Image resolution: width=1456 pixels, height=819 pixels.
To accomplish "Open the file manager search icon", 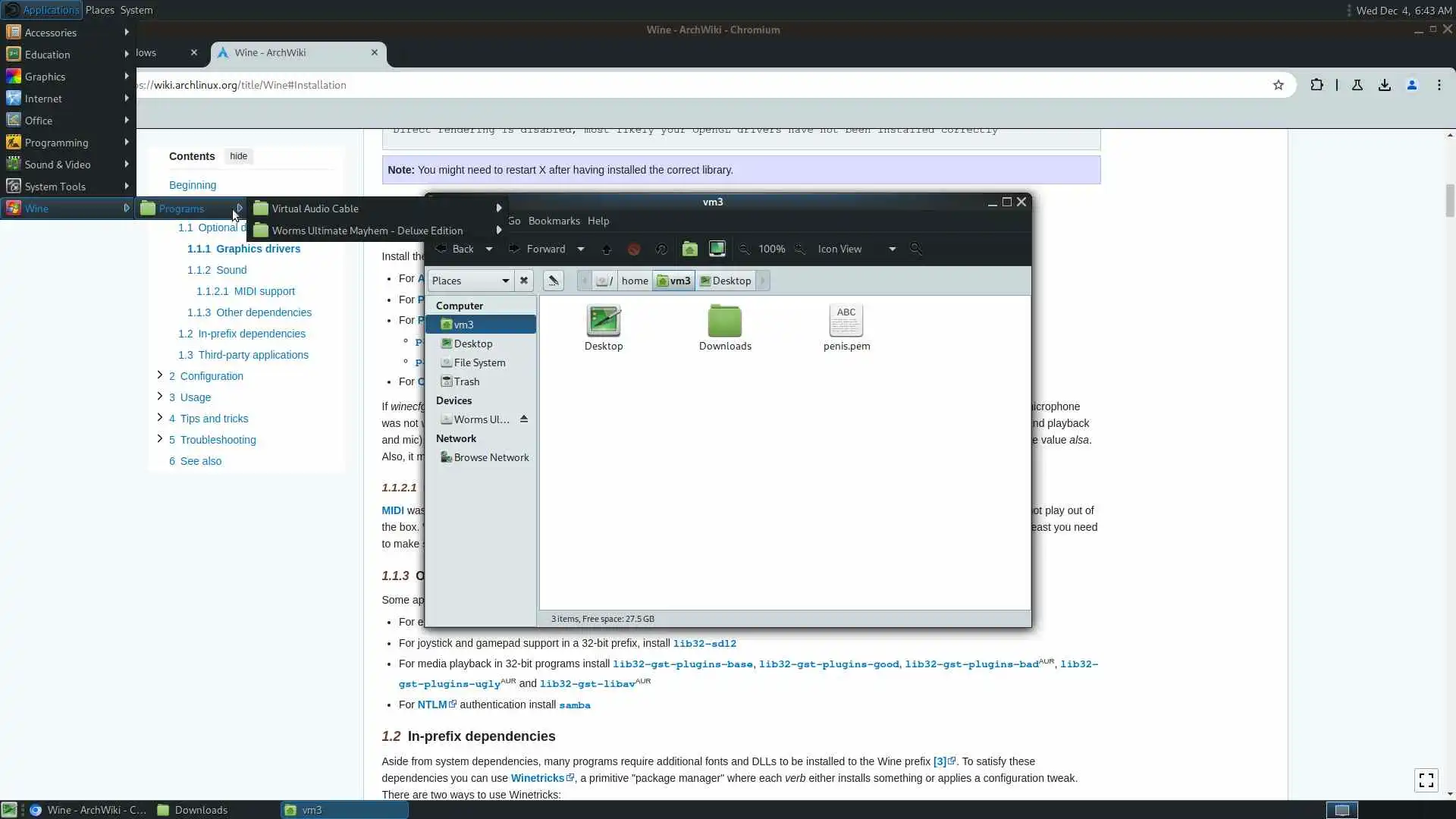I will point(916,249).
